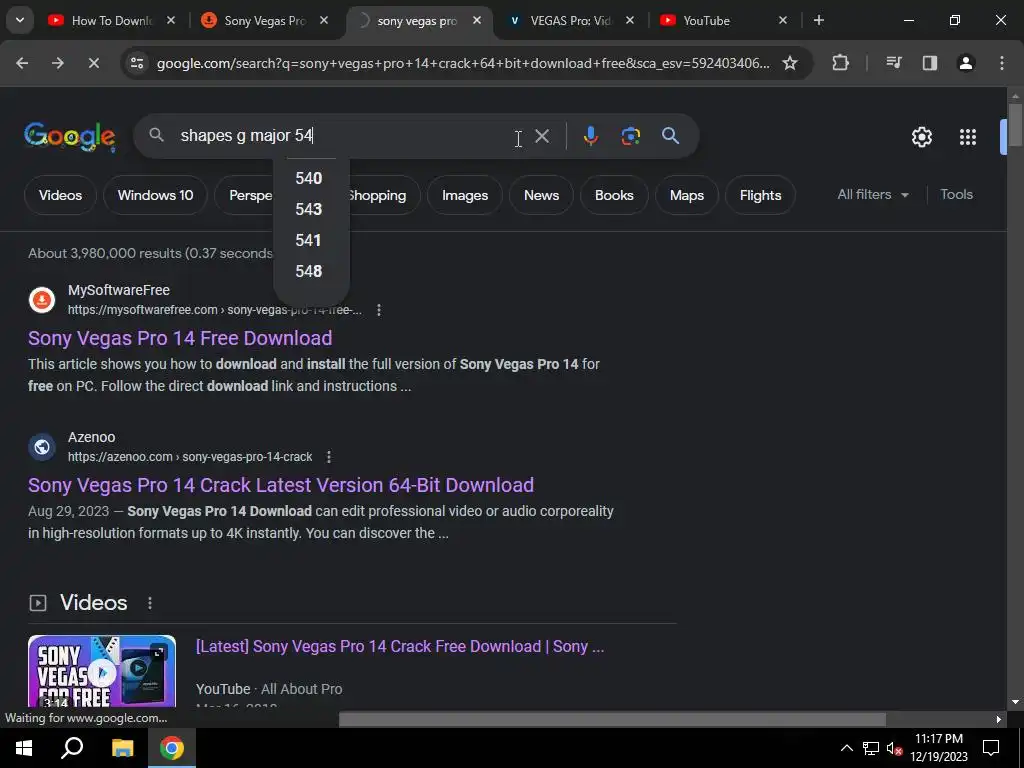Open the notification center
This screenshot has width=1024, height=768.
tap(991, 748)
